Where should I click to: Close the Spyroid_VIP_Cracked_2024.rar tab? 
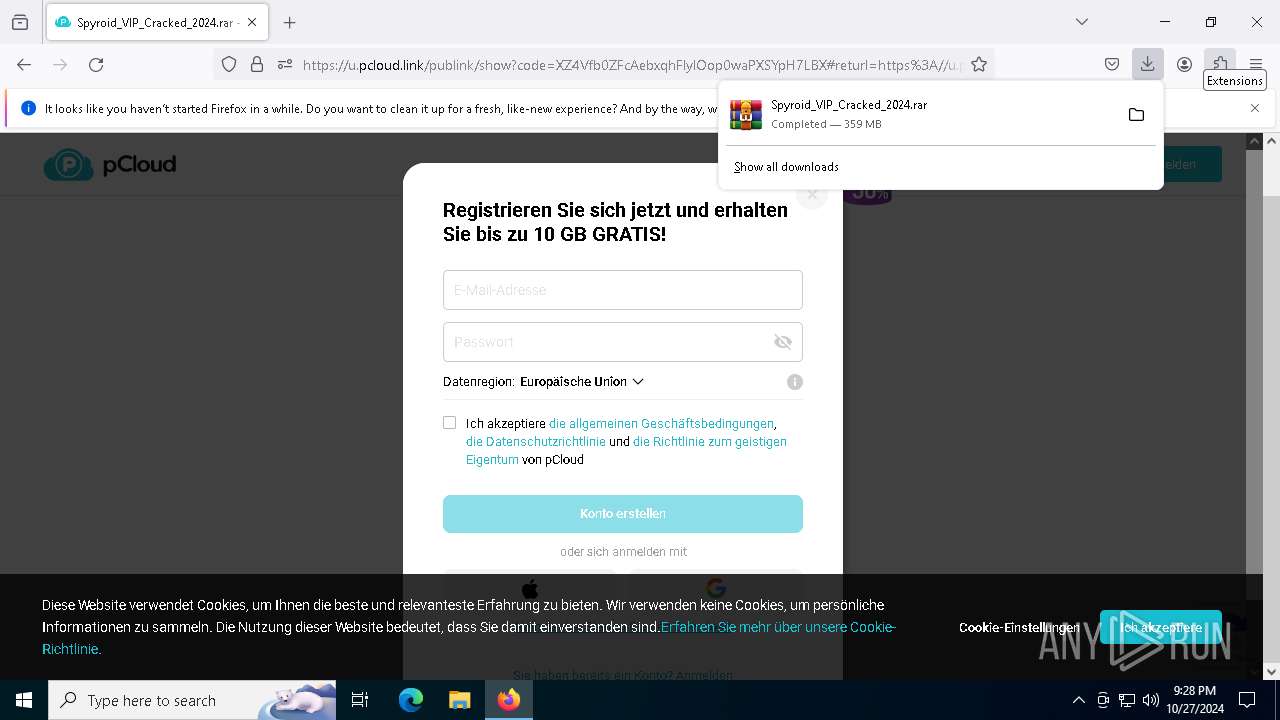[x=252, y=22]
